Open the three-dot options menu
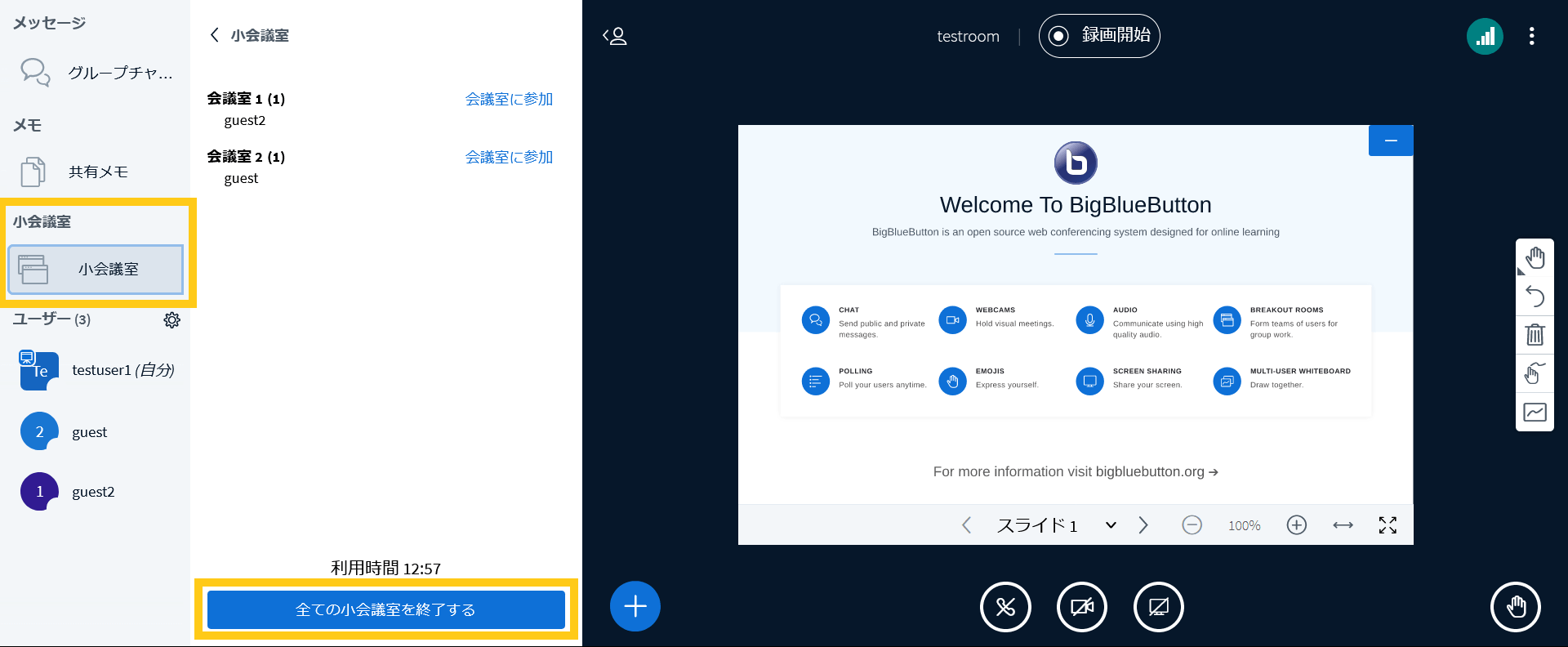This screenshot has height=647, width=1568. pos(1532,36)
